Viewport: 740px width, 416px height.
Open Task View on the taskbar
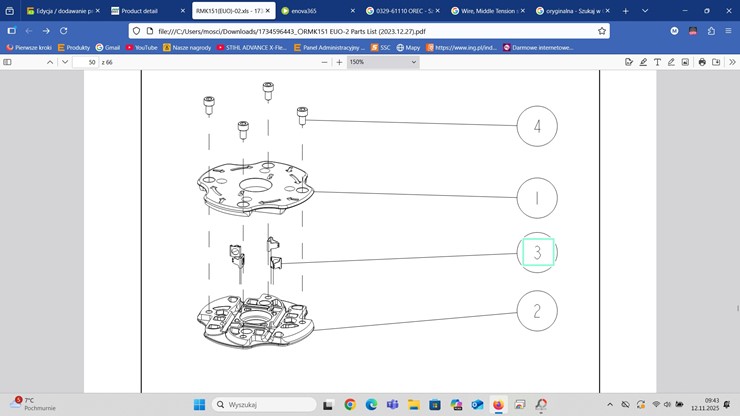[328, 405]
